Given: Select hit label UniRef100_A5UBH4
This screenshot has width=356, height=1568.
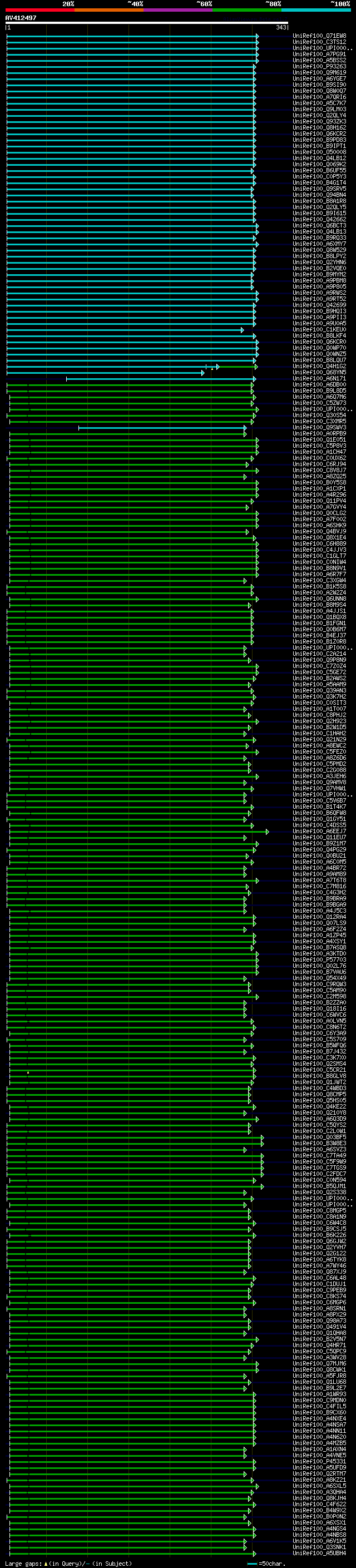Looking at the screenshot, I should tap(319, 1554).
